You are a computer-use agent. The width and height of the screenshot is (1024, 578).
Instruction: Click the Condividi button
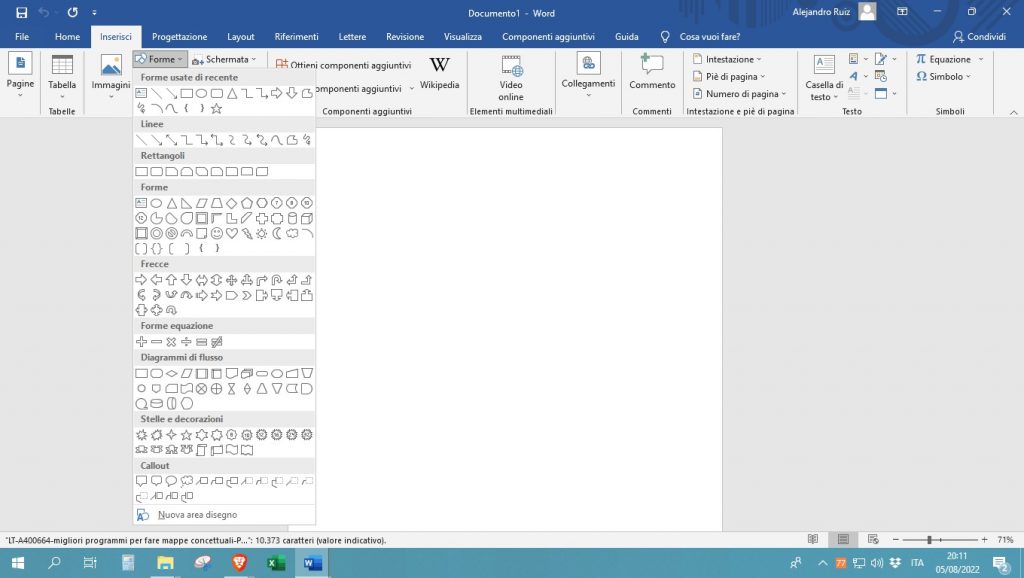pyautogui.click(x=979, y=37)
